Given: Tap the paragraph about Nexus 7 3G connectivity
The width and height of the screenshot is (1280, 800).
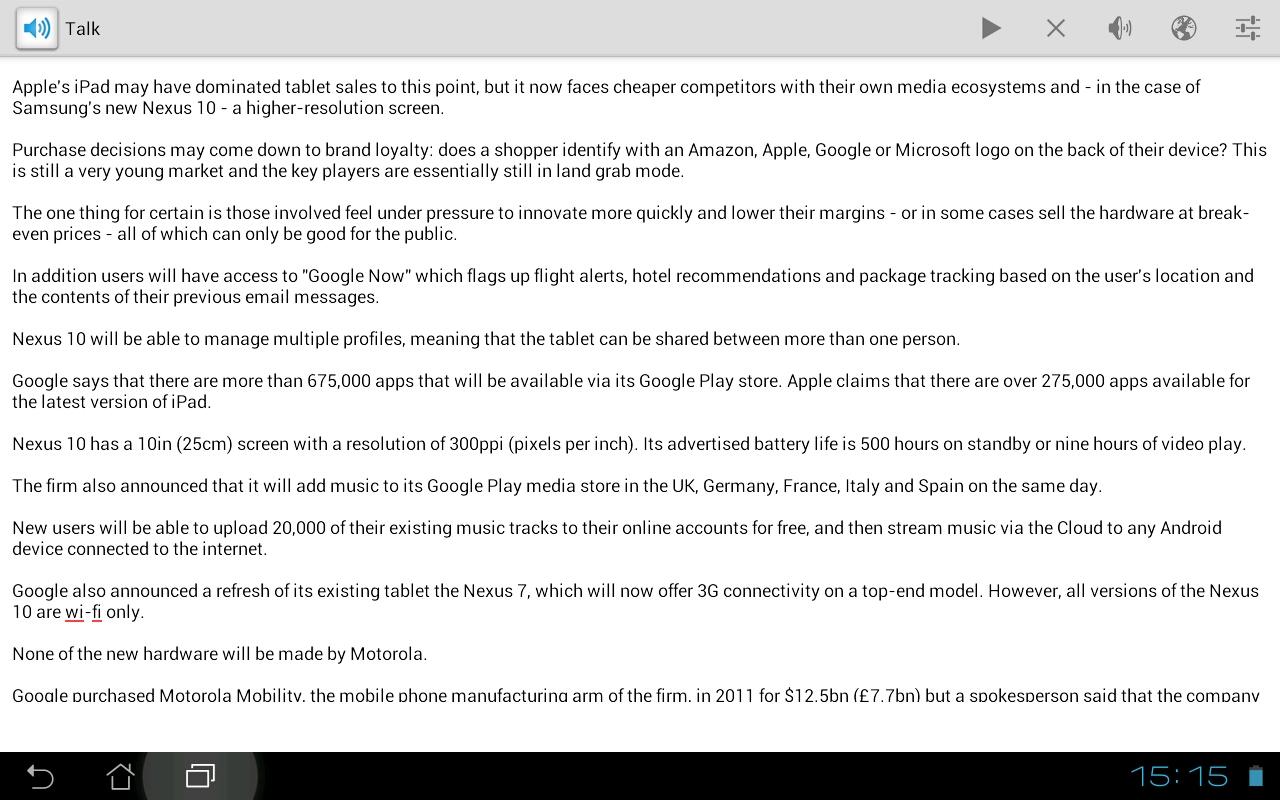Looking at the screenshot, I should click(x=635, y=601).
